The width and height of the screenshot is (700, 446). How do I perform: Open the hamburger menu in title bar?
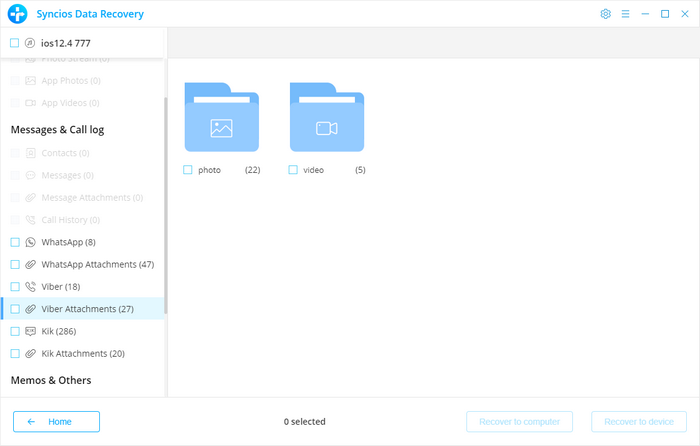(x=625, y=14)
